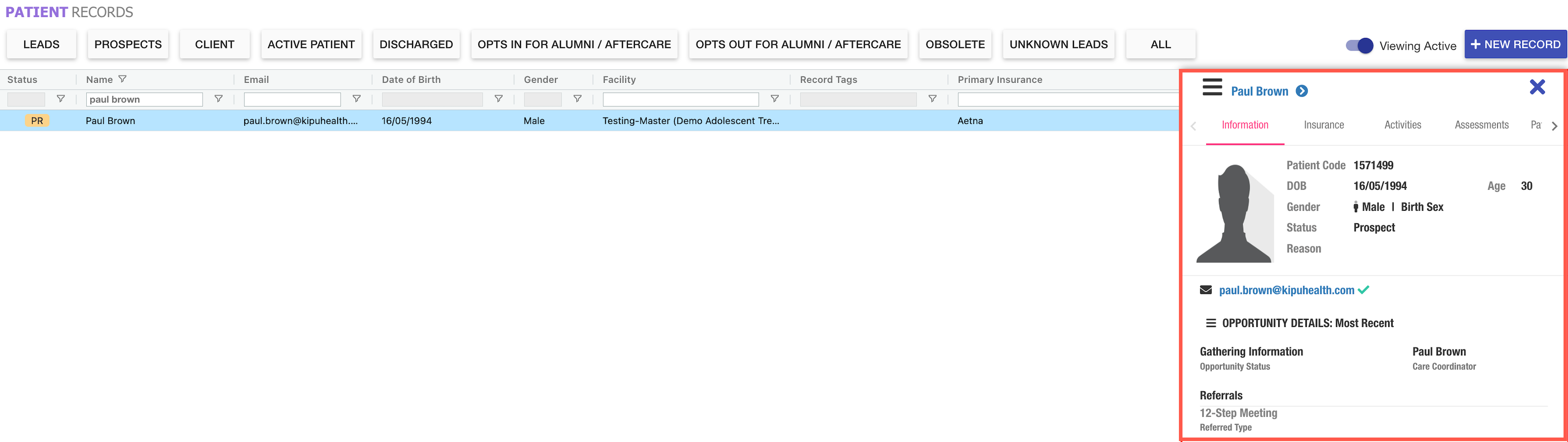Show the ACTIVE PATIENT records

click(311, 44)
